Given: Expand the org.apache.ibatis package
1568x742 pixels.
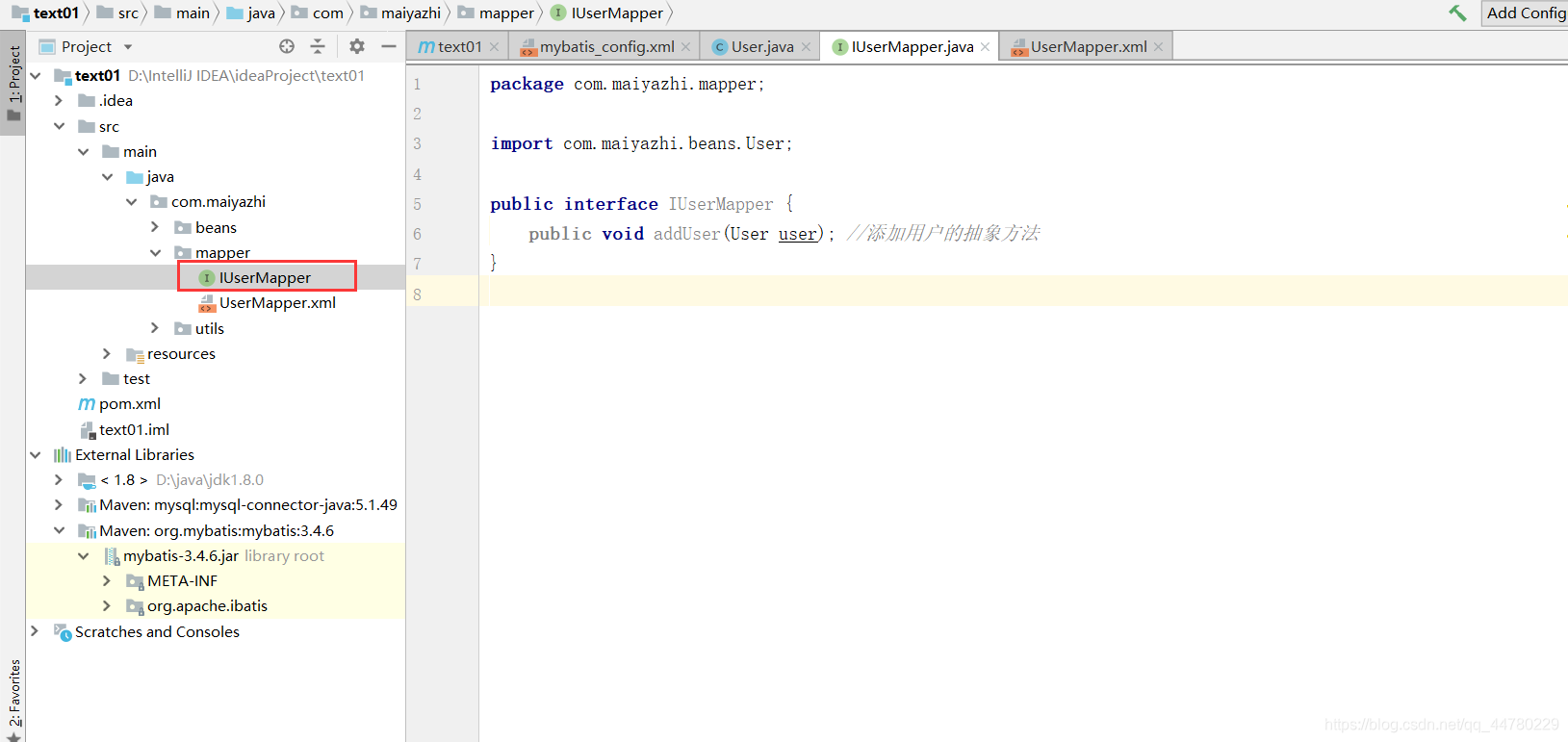Looking at the screenshot, I should tap(107, 605).
